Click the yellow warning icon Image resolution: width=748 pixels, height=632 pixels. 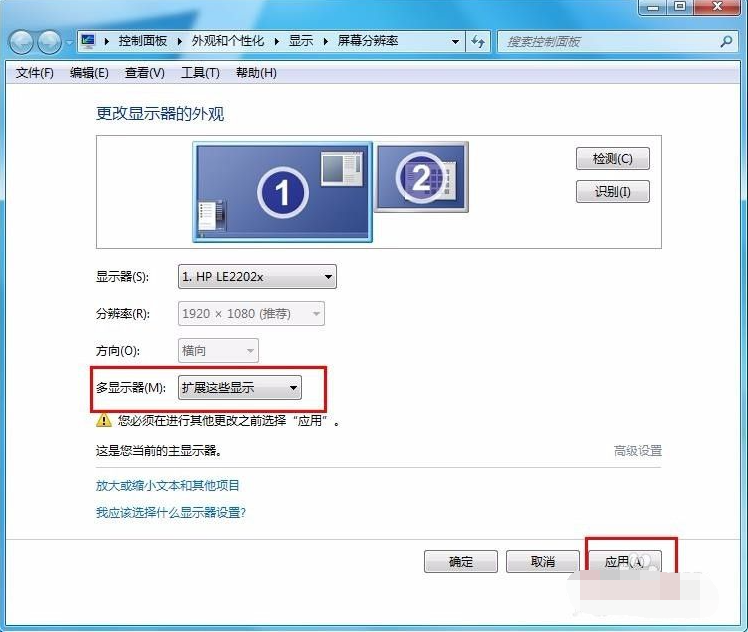point(104,421)
